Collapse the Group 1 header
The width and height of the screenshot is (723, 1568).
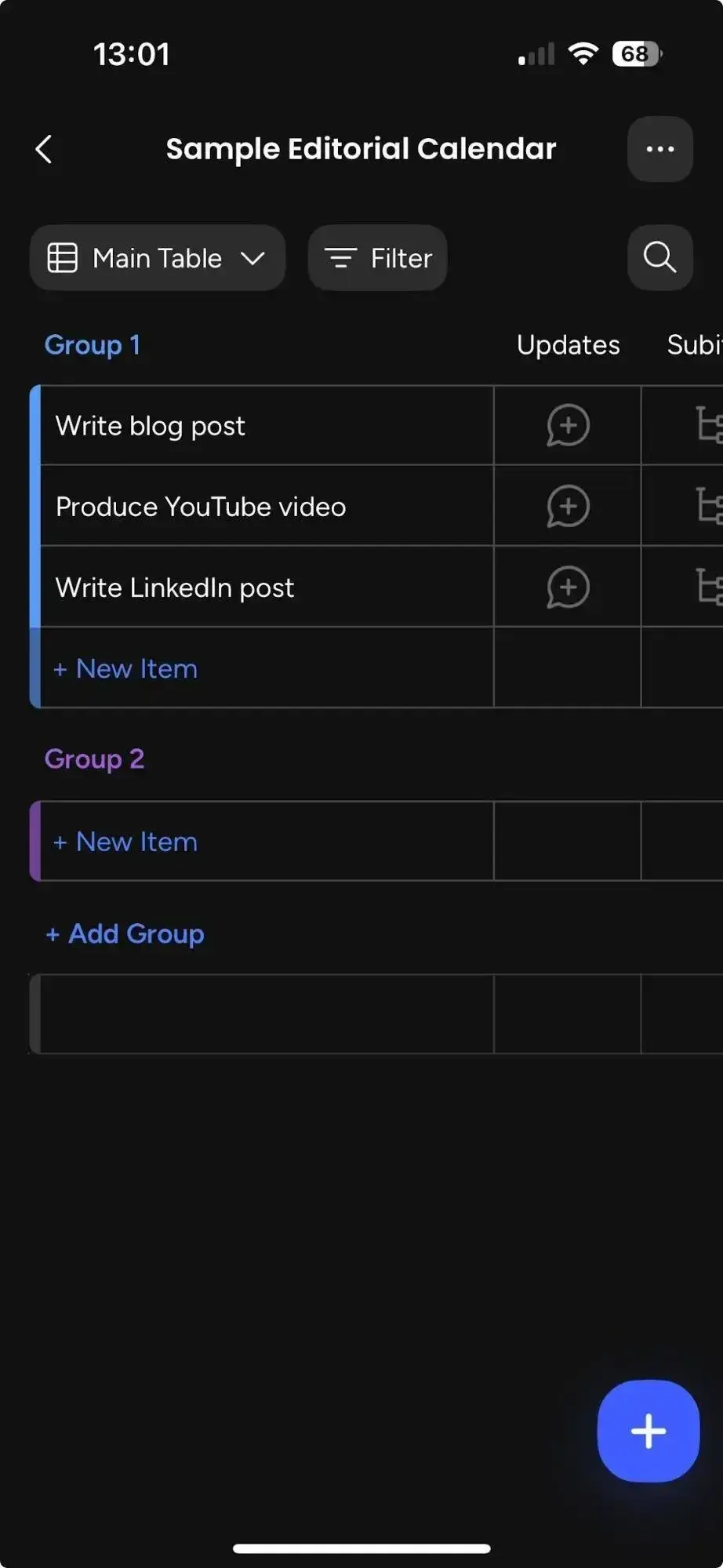tap(93, 345)
